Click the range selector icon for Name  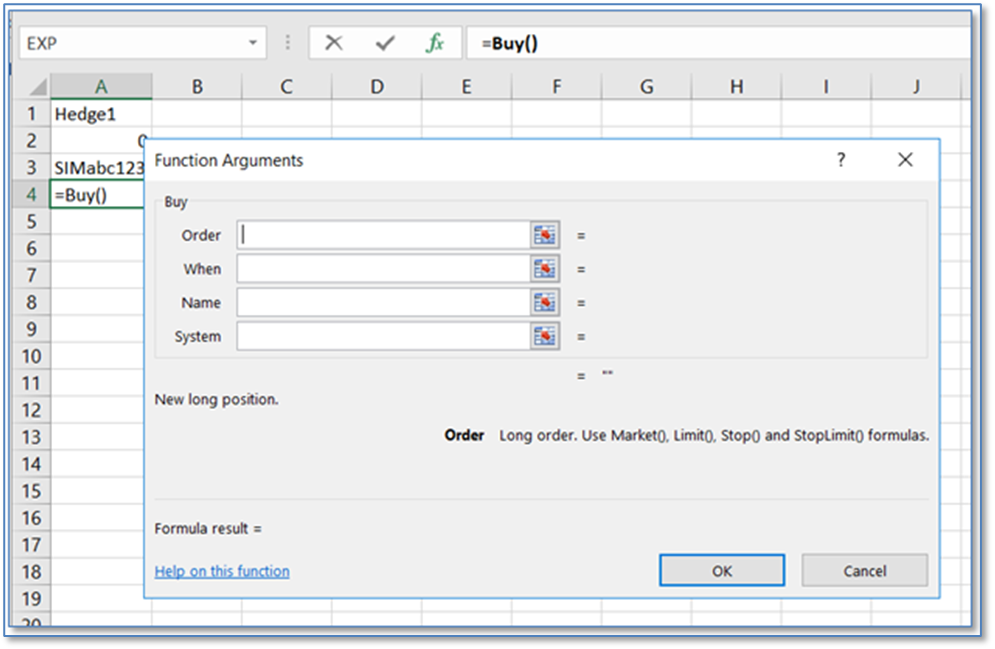point(544,303)
